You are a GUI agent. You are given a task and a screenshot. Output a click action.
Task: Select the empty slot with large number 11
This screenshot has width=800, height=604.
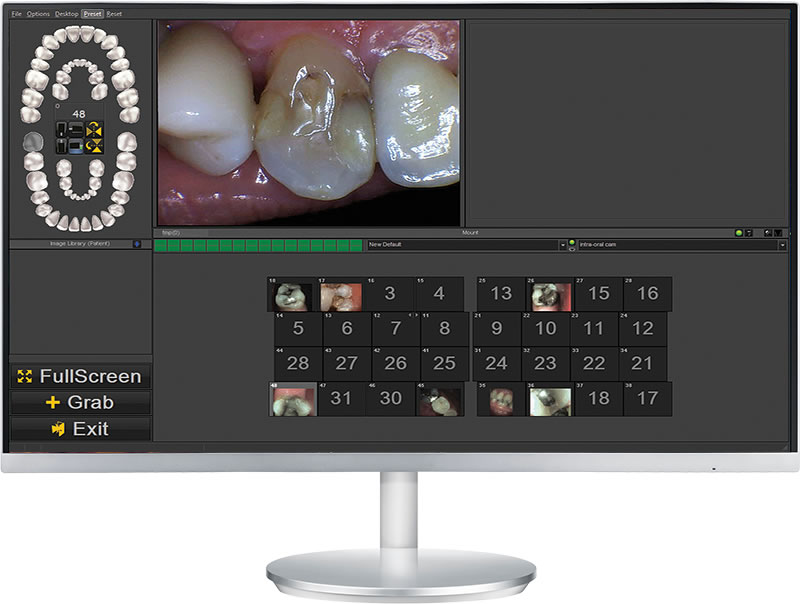click(594, 329)
